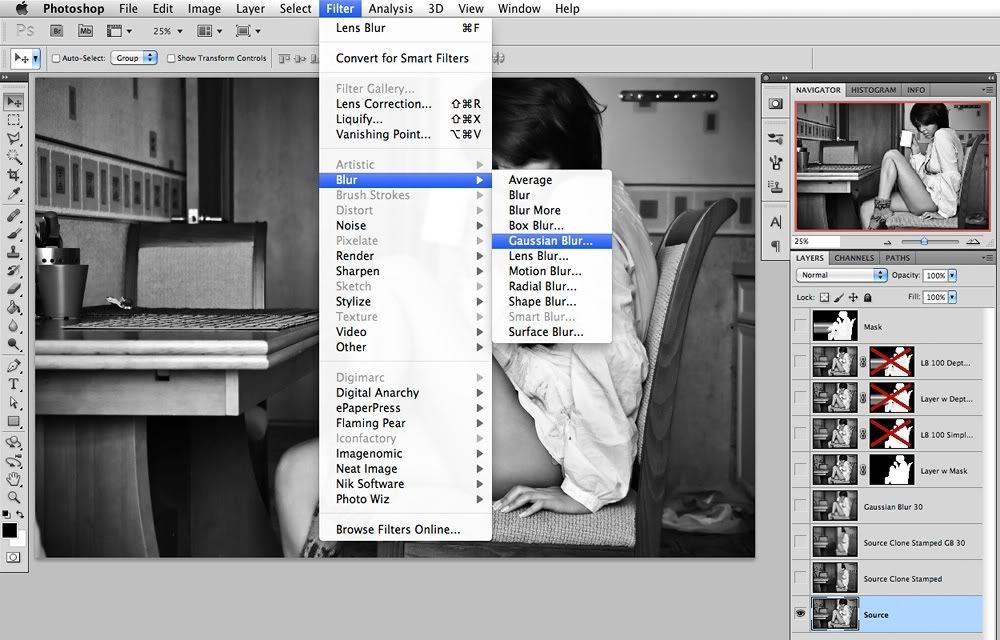Viewport: 1000px width, 640px height.
Task: Choose Motion Blur... from the submenu
Action: [x=552, y=271]
